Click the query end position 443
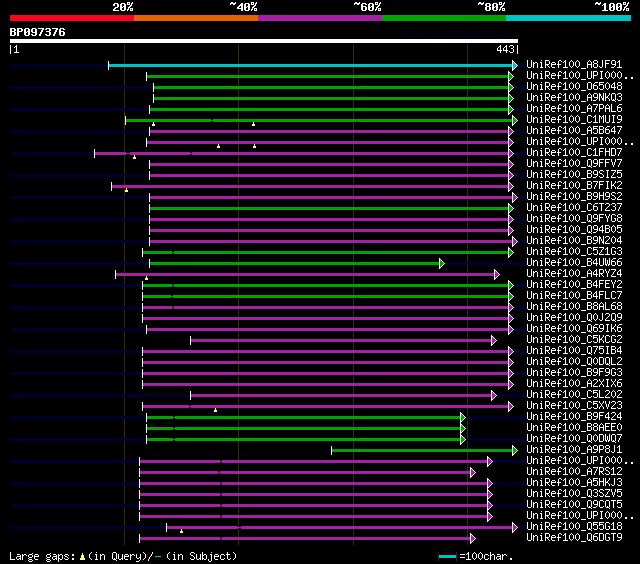This screenshot has width=640, height=564. click(505, 49)
